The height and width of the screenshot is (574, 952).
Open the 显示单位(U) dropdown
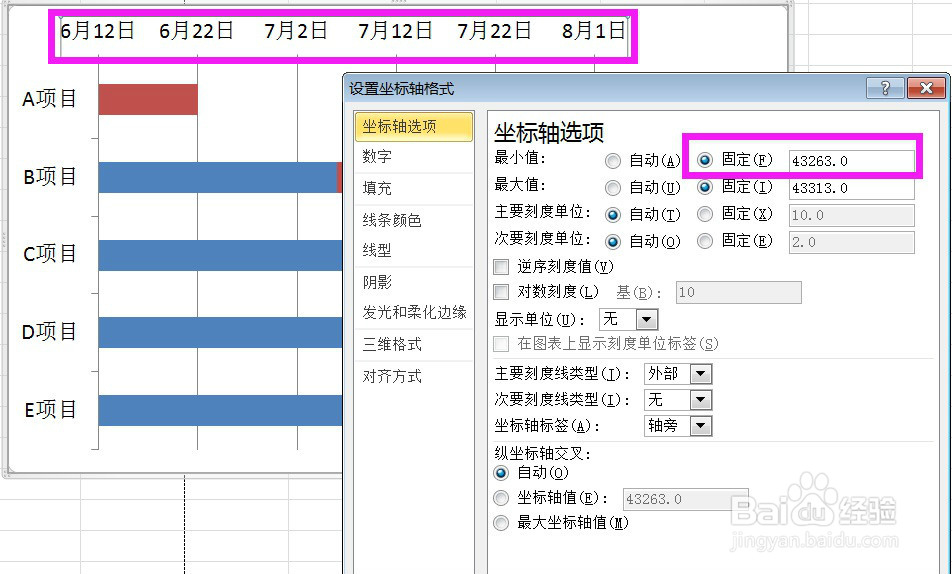(647, 319)
